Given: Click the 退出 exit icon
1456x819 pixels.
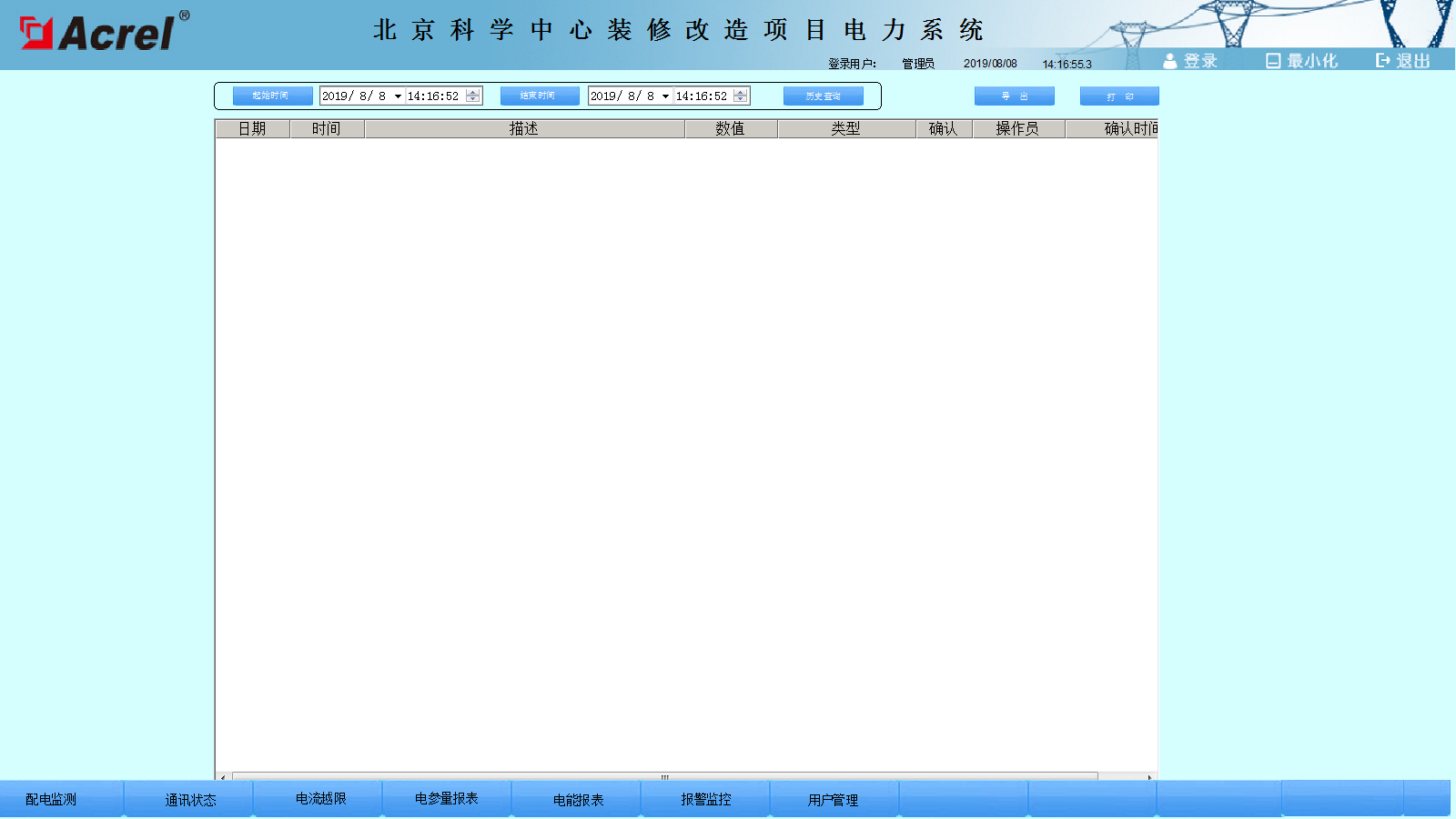Looking at the screenshot, I should point(1382,61).
